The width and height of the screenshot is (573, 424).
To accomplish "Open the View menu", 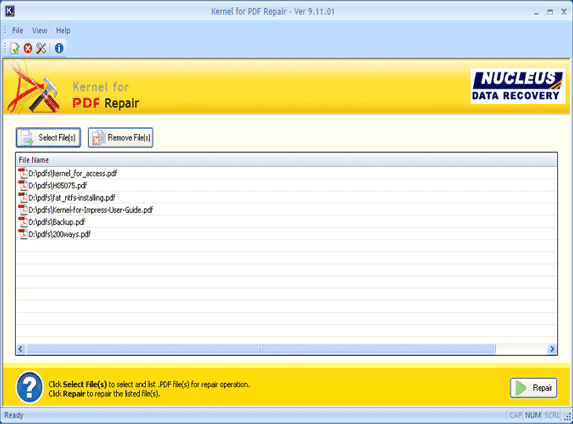I will (39, 31).
